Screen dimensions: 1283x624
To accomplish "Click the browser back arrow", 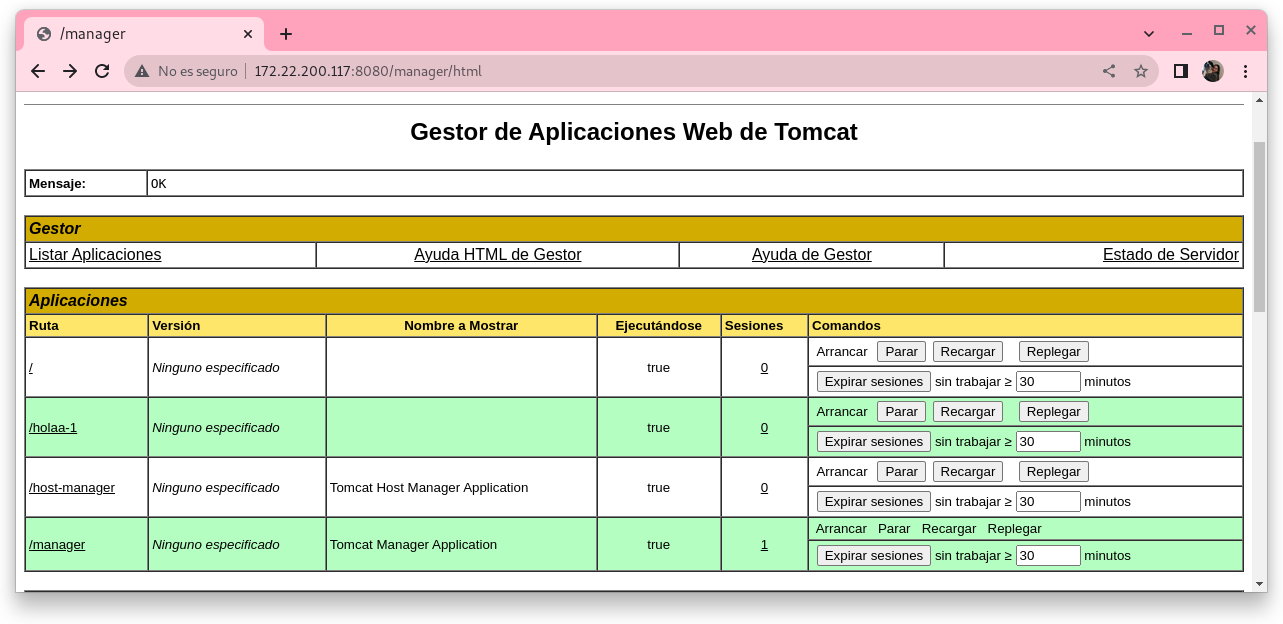I will pos(38,71).
